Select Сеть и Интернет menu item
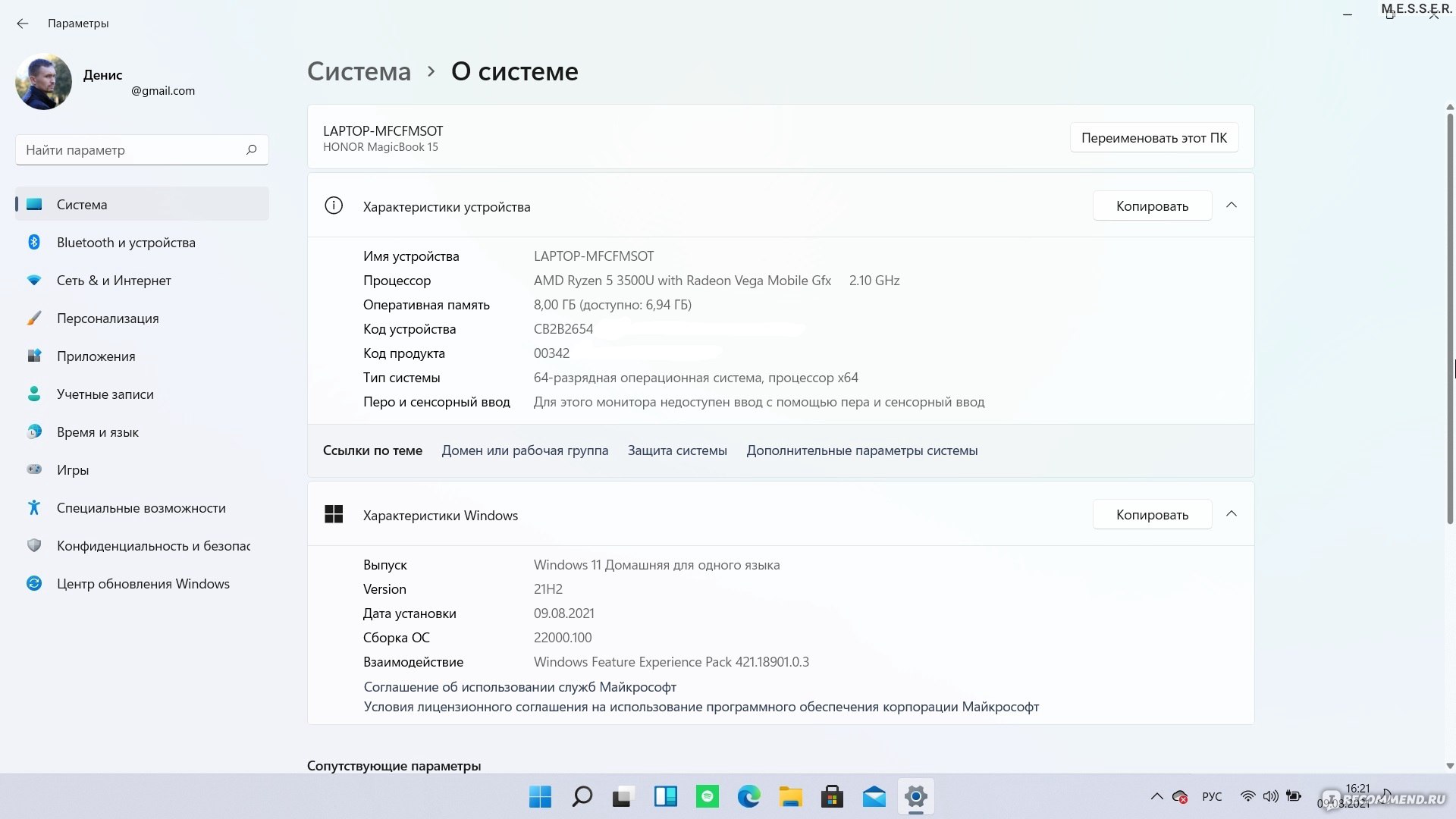Screen dimensions: 1456x819 [x=142, y=280]
